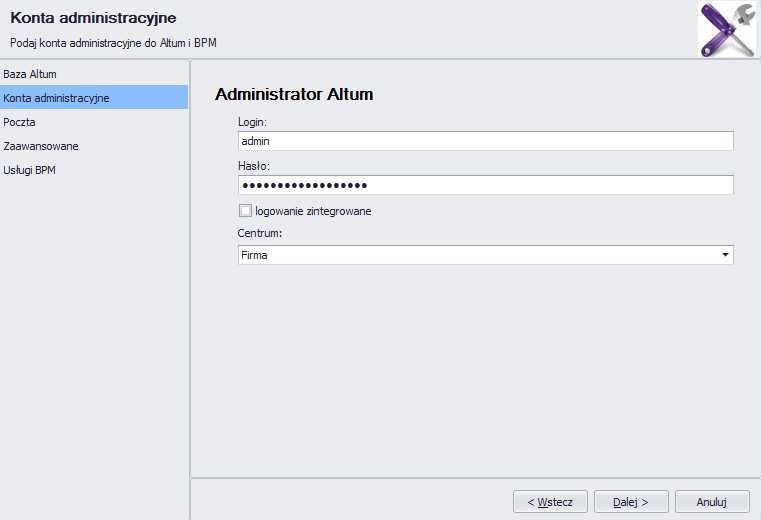Viewport: 762px width, 520px height.
Task: Click the logowanie zintegrowane label text
Action: click(313, 211)
